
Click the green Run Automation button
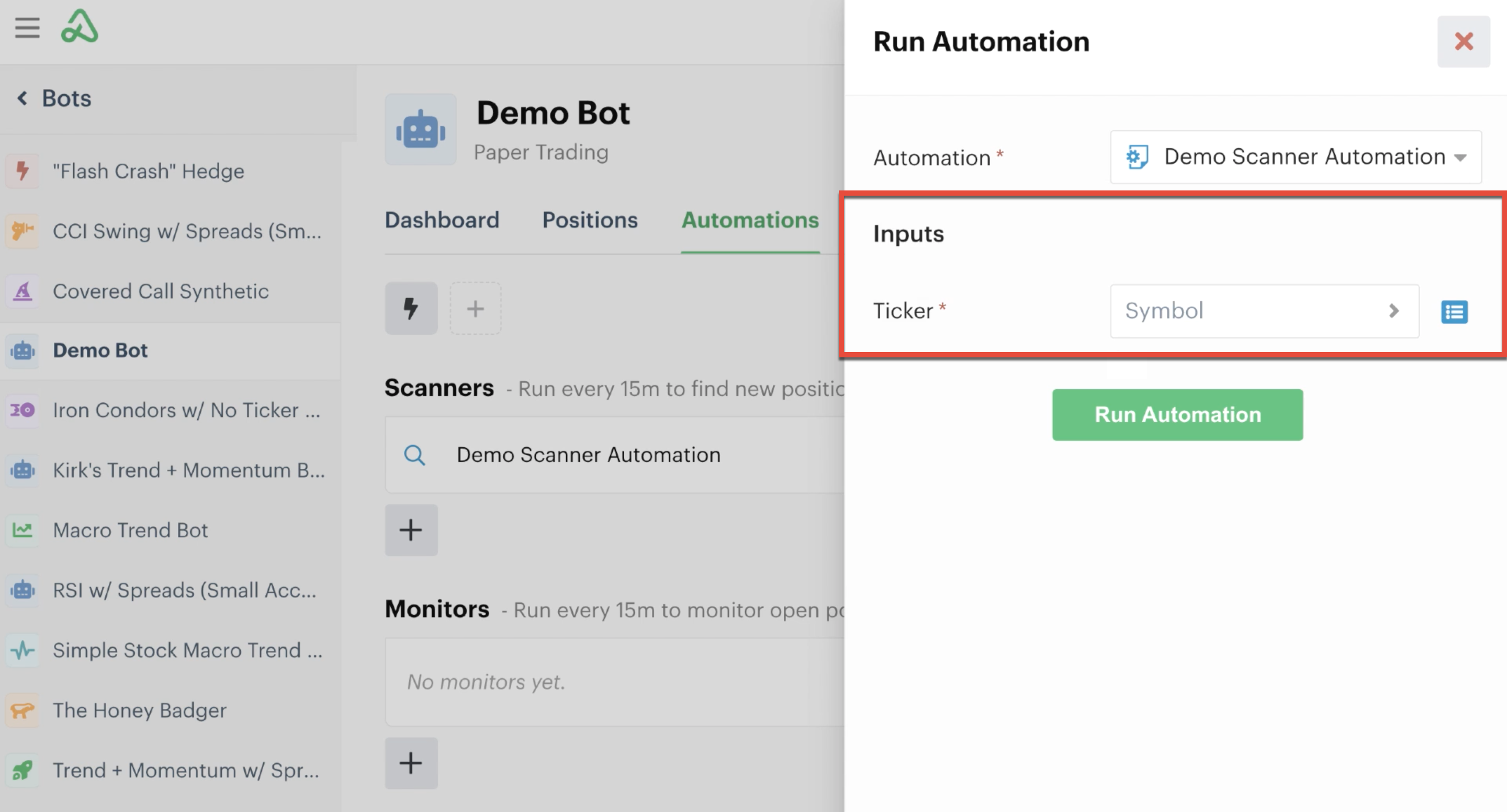pos(1177,414)
